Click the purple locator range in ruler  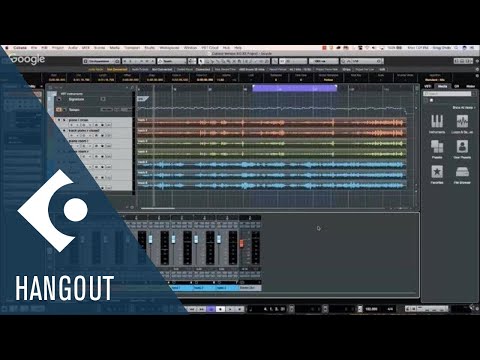tap(294, 88)
